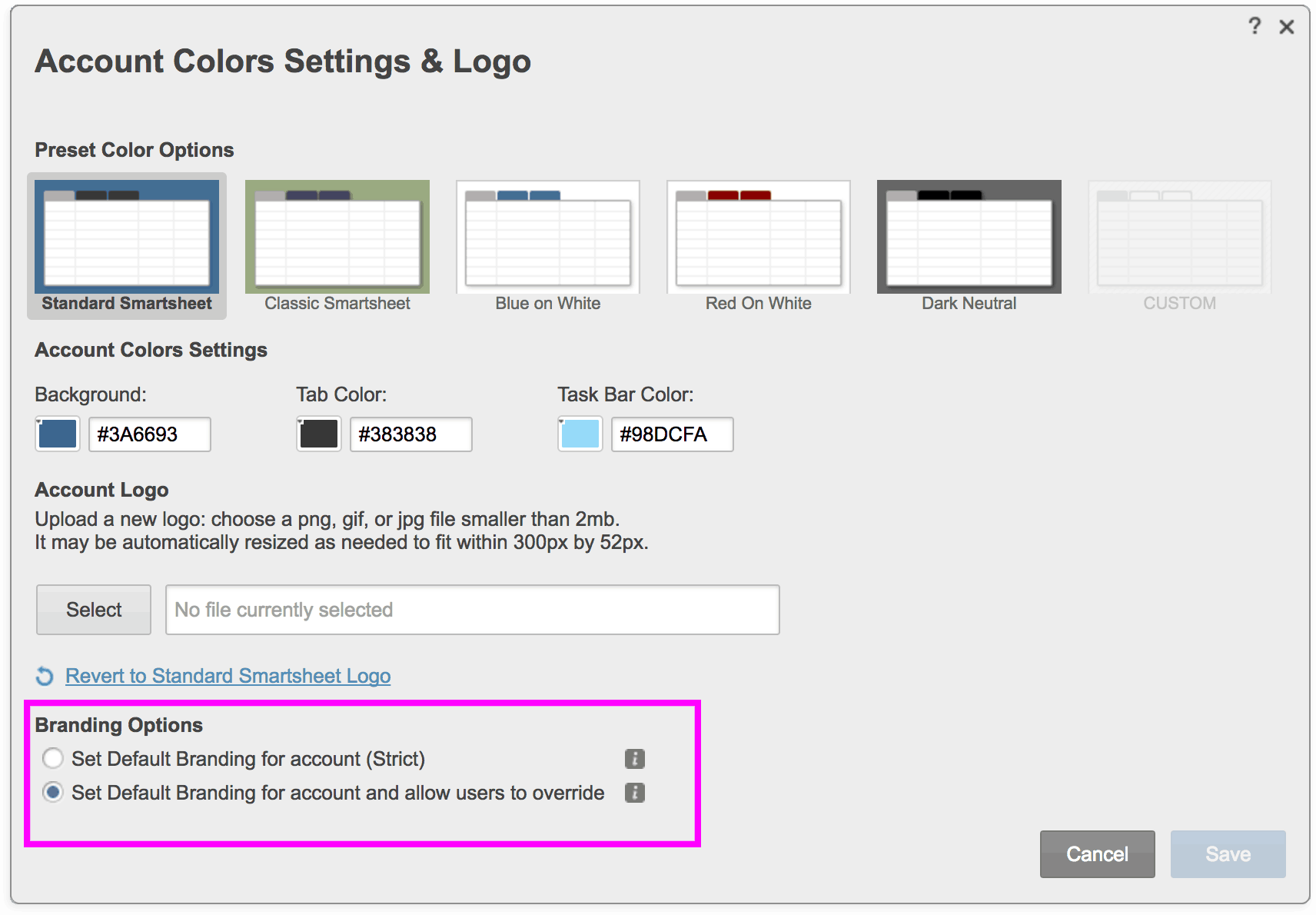The height and width of the screenshot is (915, 1316).
Task: Edit the Tab Color hex value field
Action: coord(411,434)
